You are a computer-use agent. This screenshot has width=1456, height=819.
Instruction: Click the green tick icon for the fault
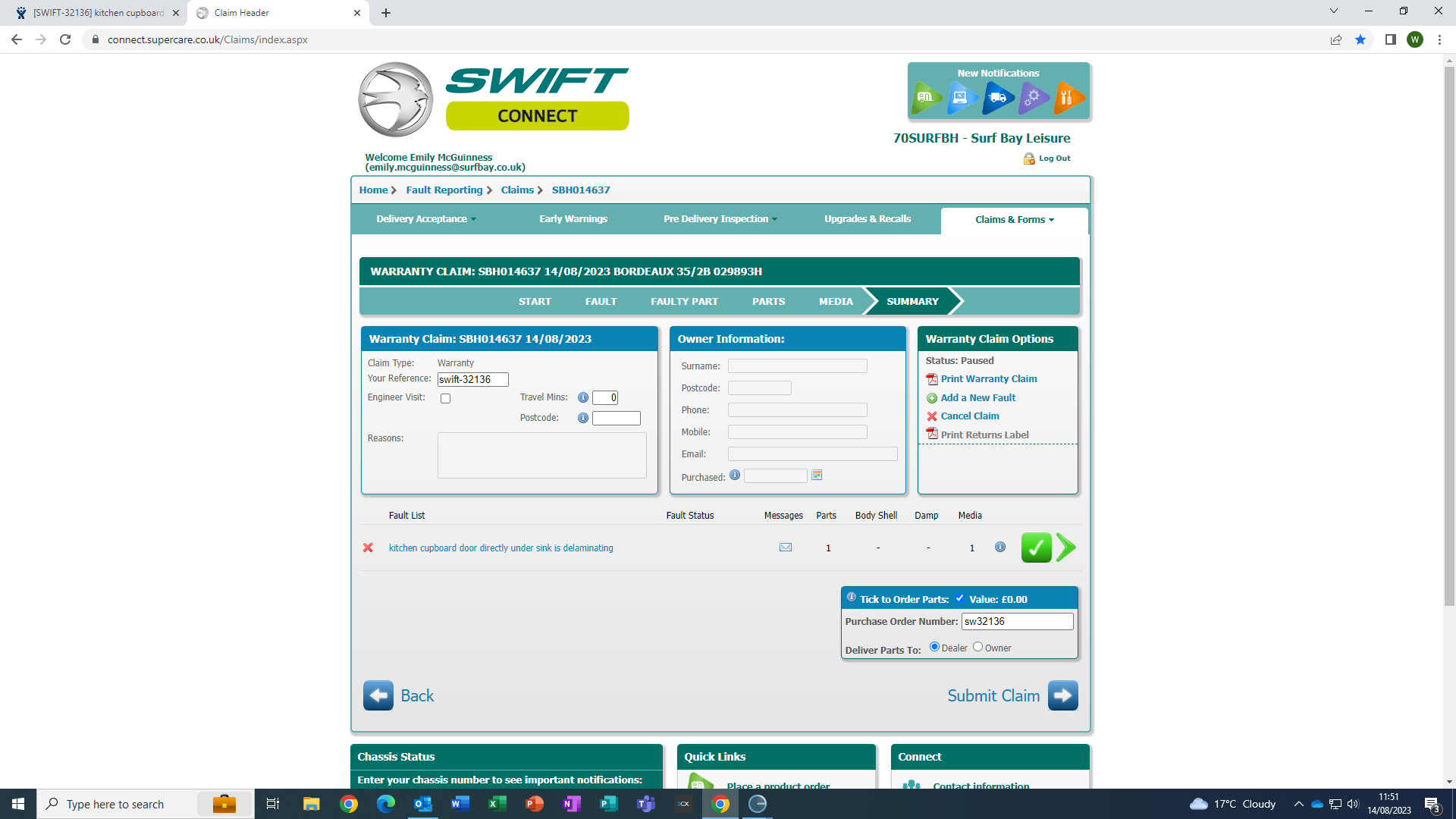(1036, 548)
